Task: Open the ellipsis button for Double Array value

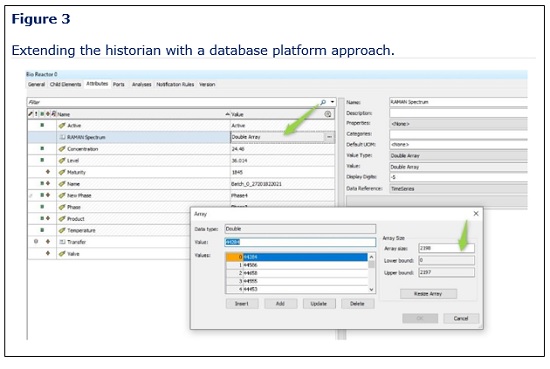Action: [330, 137]
